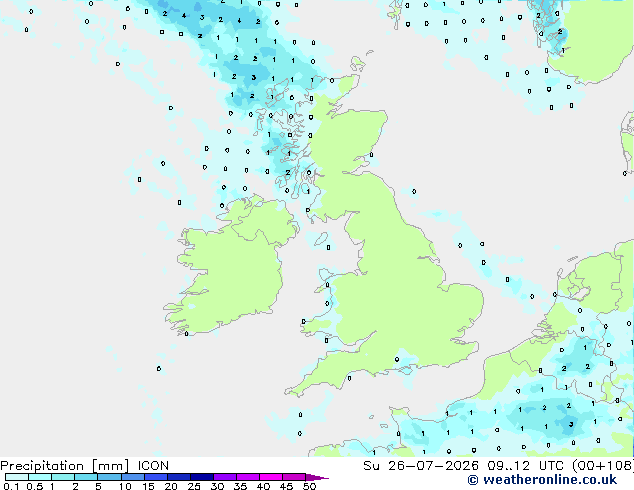Pick the 25–30 mm navy legend swatch
This screenshot has height=490, width=634.
click(x=202, y=477)
